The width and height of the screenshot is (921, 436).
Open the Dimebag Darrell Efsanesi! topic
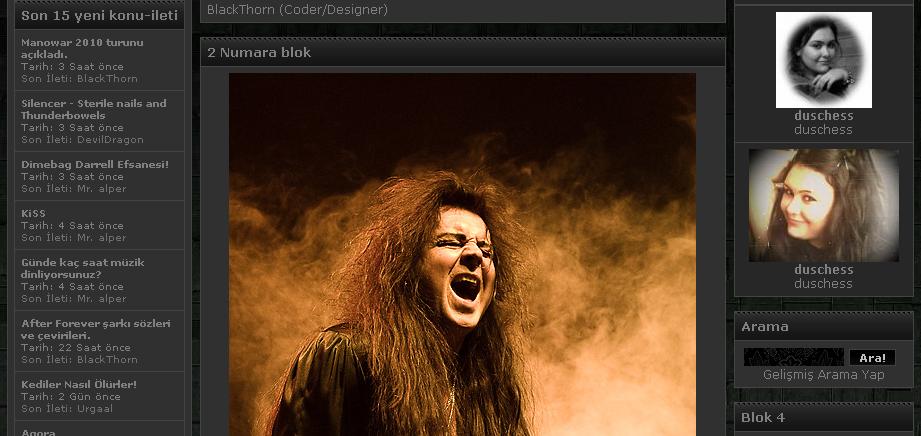click(94, 164)
